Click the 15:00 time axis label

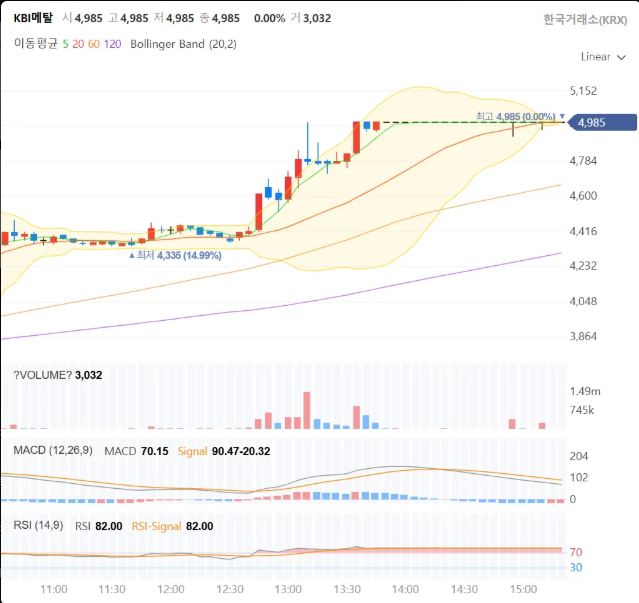pyautogui.click(x=524, y=589)
